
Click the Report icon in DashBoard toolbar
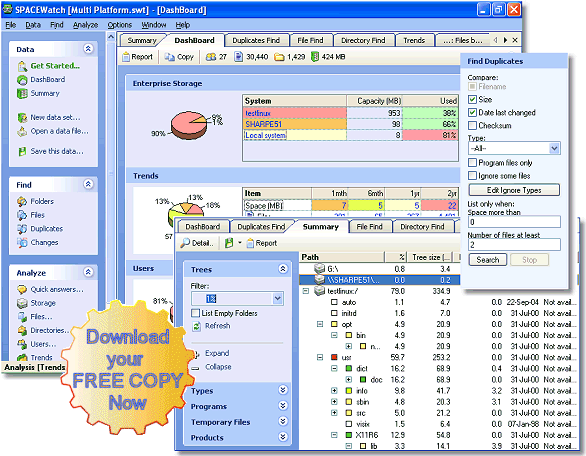pyautogui.click(x=126, y=57)
